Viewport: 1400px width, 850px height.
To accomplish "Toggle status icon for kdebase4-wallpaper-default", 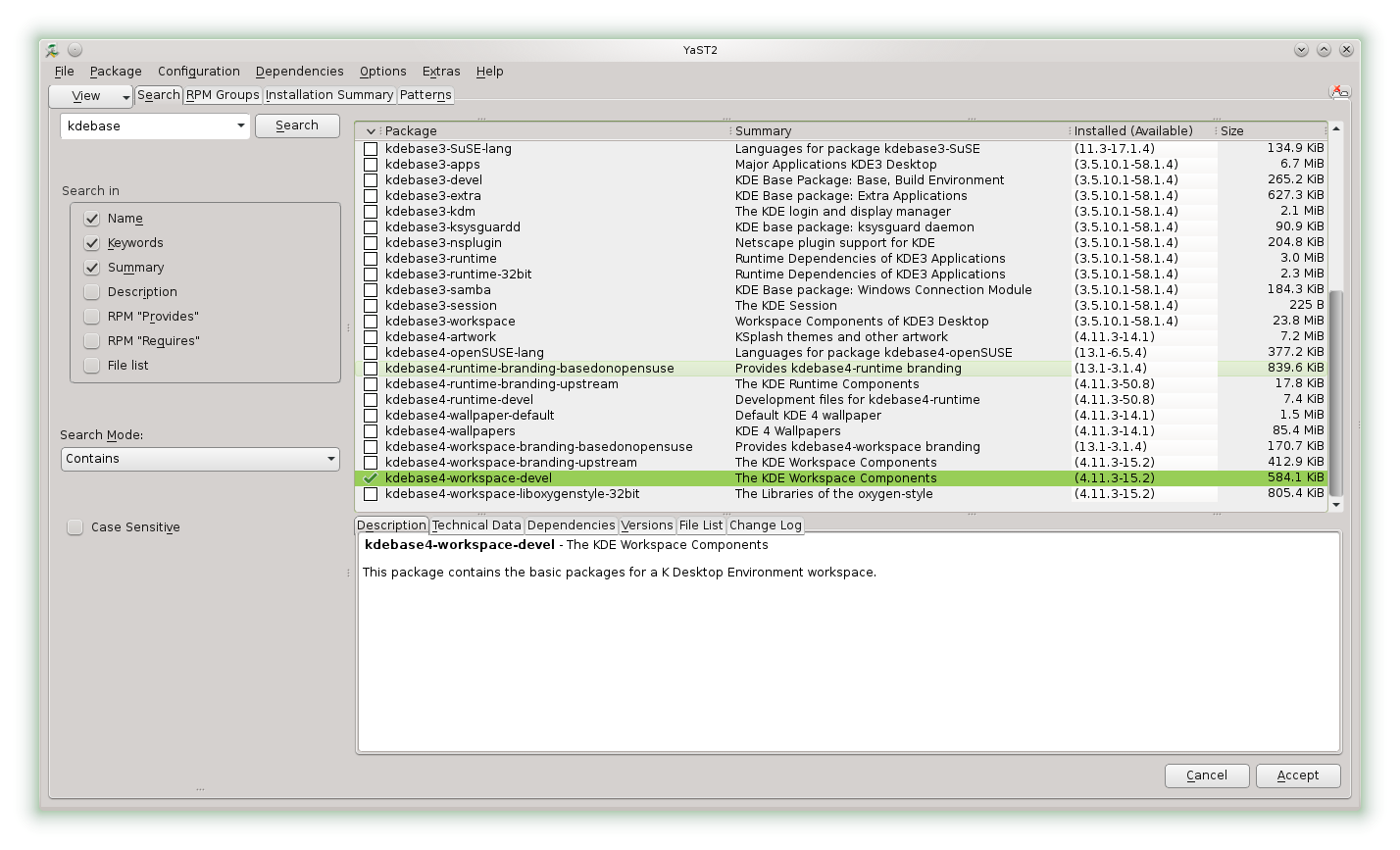I will click(371, 416).
